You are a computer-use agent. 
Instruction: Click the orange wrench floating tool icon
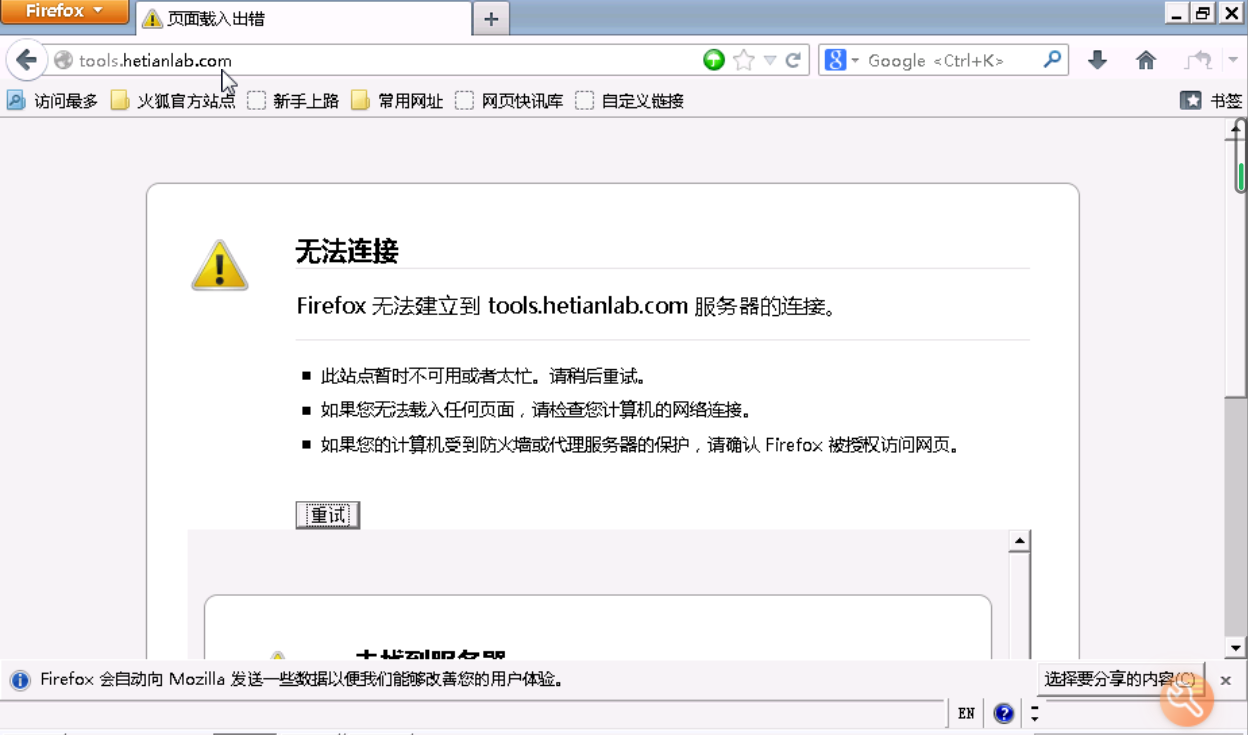tap(1187, 699)
